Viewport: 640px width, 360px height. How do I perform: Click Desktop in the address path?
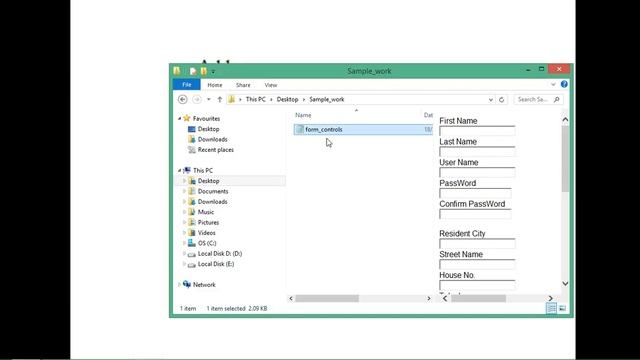(x=287, y=99)
